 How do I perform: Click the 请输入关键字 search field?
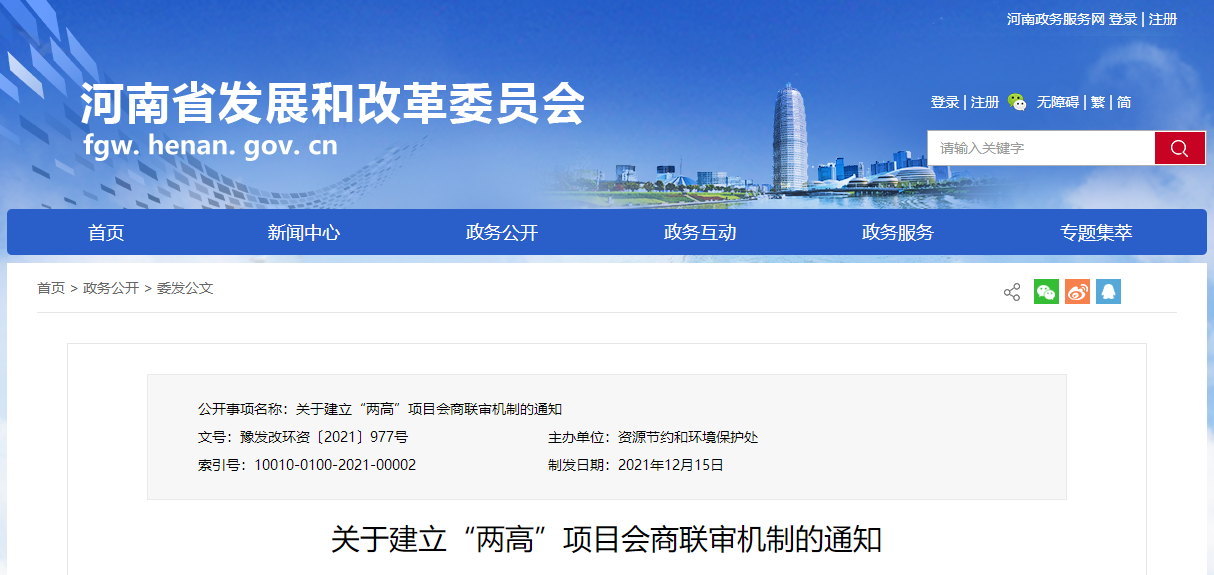point(1040,148)
